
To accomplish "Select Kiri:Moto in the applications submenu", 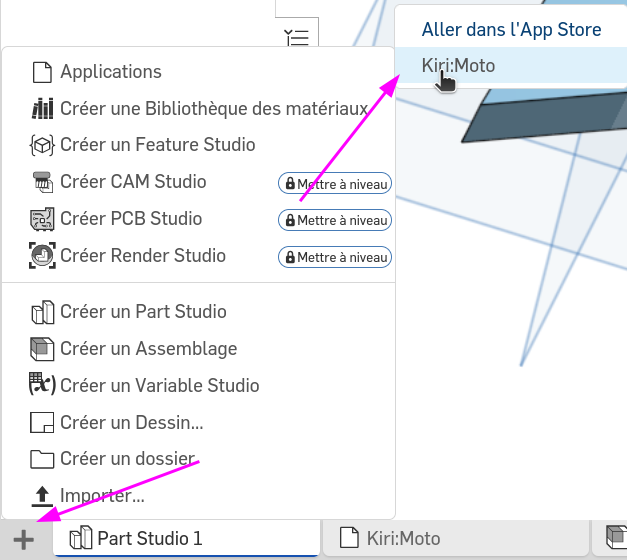I will coord(511,66).
